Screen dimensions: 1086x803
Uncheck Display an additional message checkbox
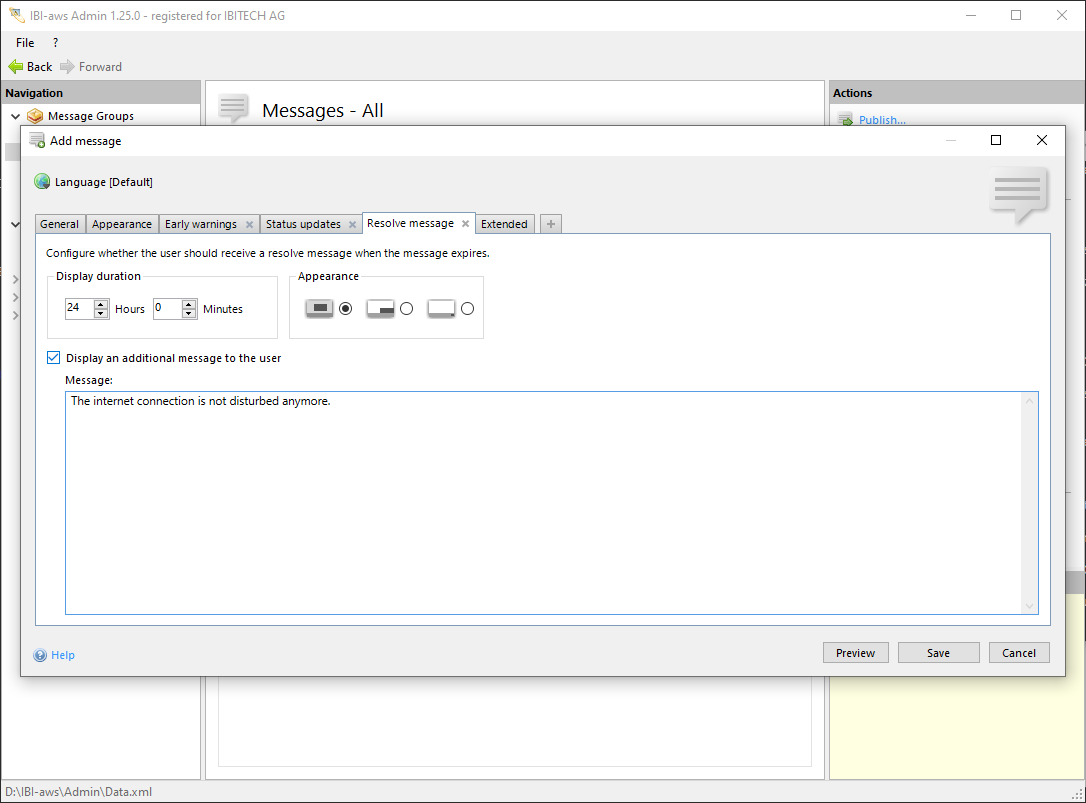54,358
